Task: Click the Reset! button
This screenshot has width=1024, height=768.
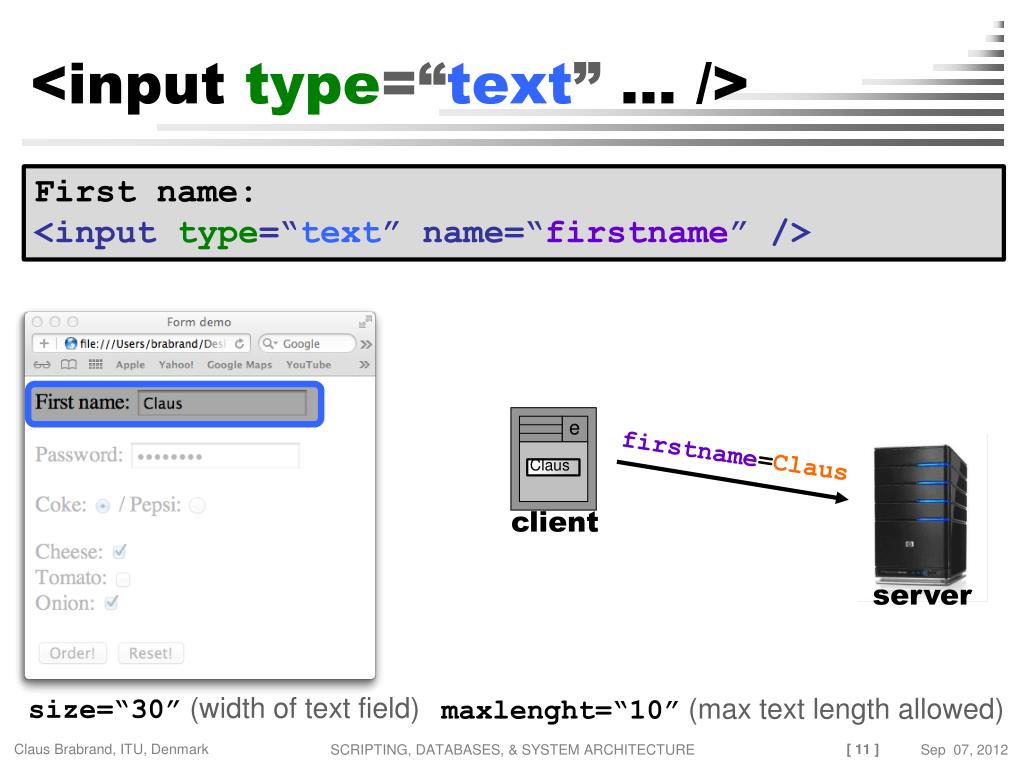Action: point(151,653)
